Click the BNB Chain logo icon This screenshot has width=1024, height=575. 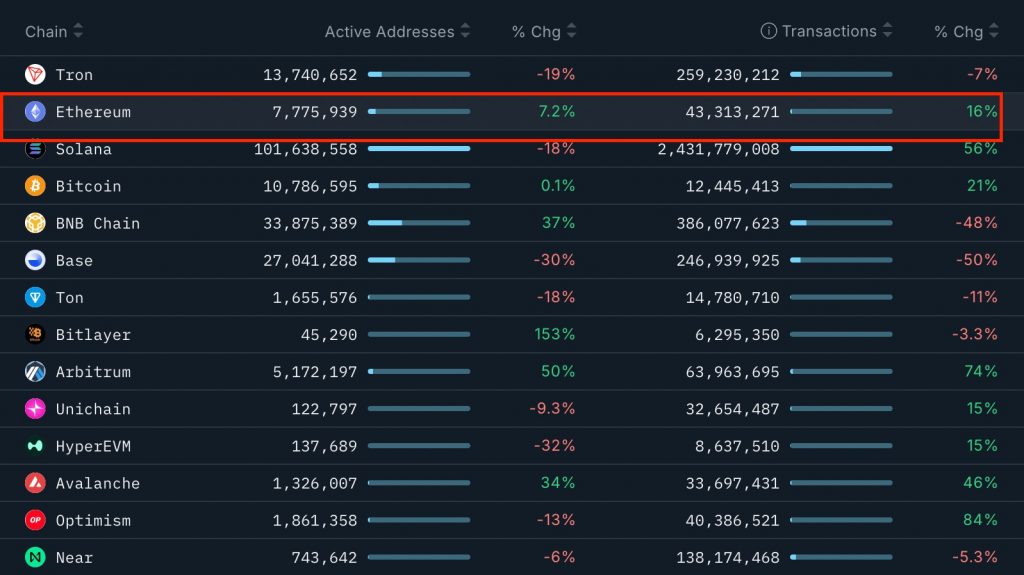pyautogui.click(x=35, y=223)
